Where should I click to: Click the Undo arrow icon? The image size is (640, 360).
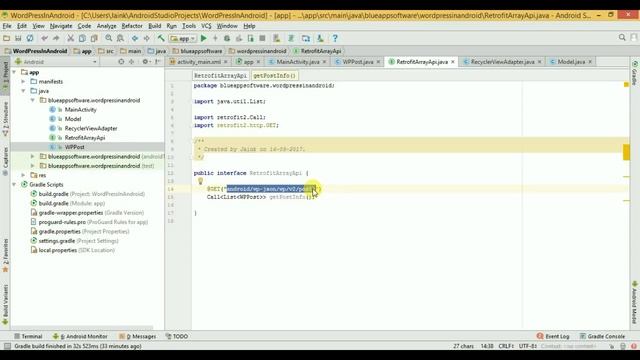click(44, 38)
